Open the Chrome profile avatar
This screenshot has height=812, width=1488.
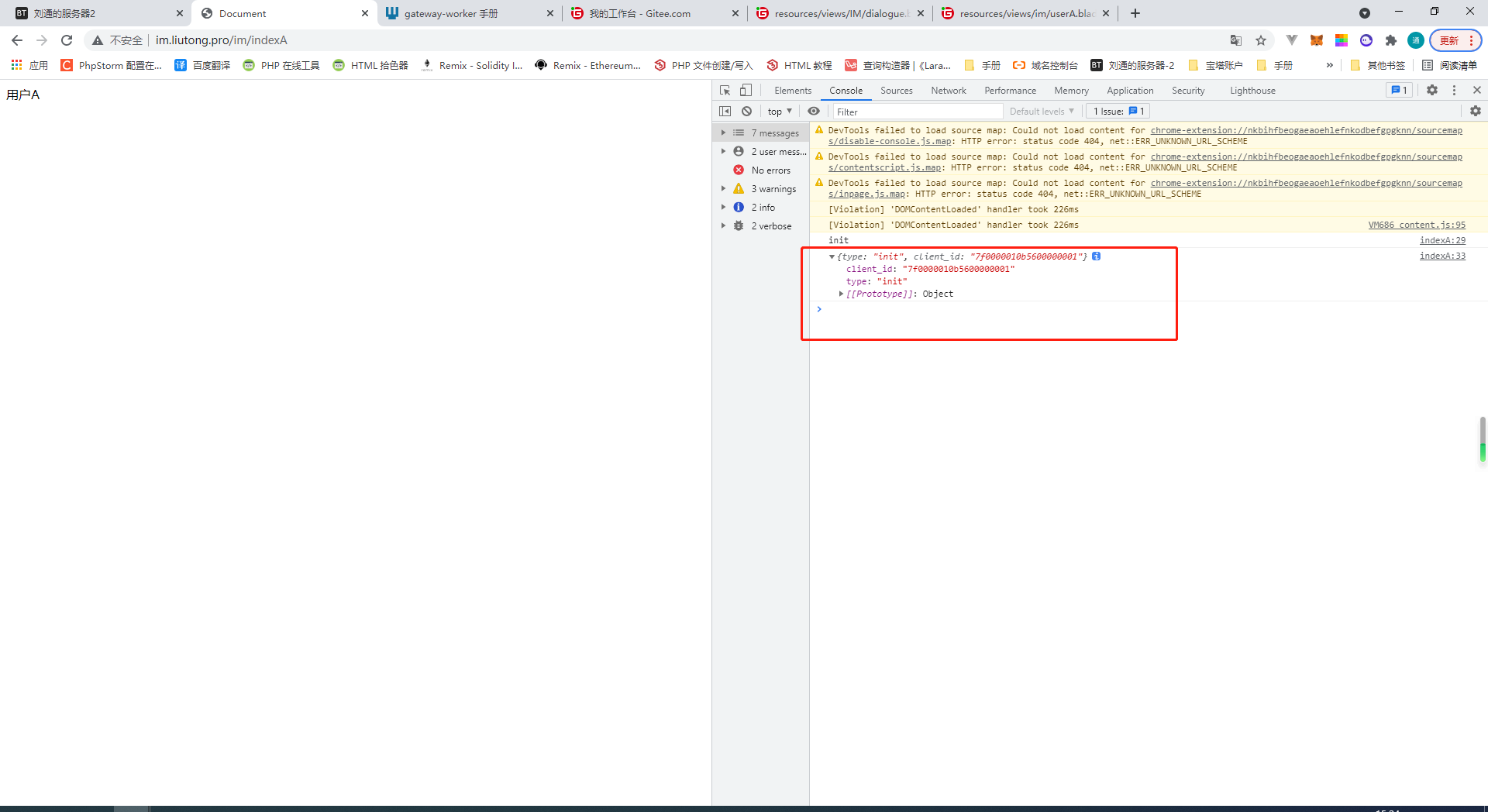click(x=1416, y=40)
